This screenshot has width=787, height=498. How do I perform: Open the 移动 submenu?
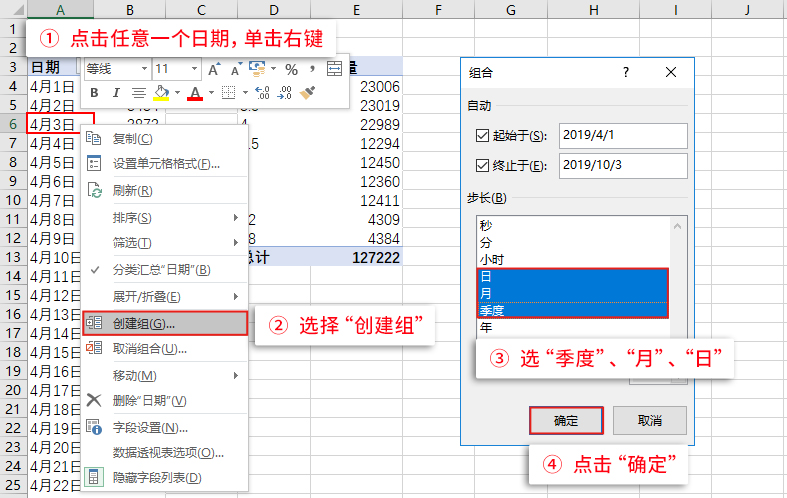tap(165, 376)
